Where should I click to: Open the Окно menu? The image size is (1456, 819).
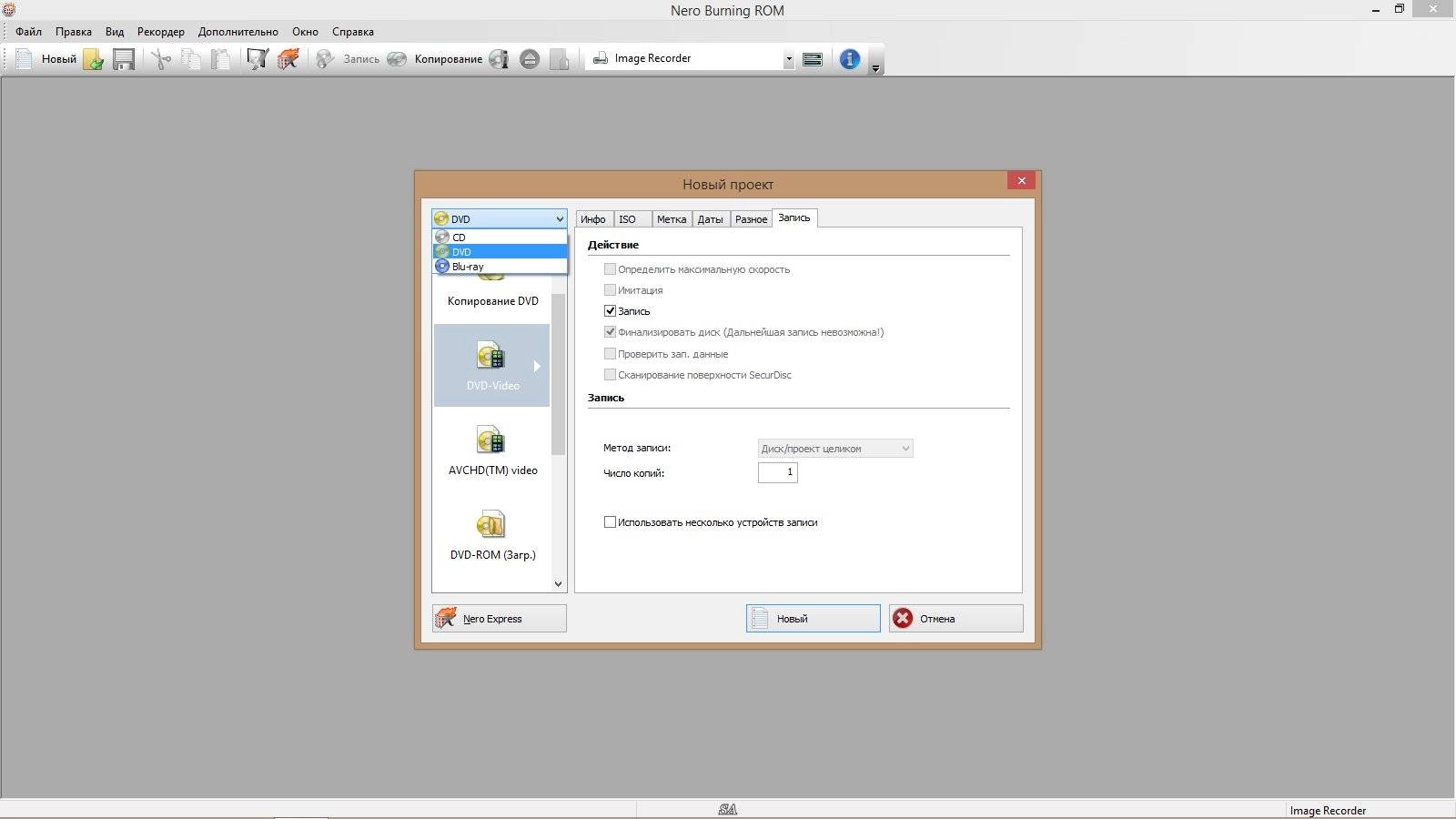(x=305, y=31)
